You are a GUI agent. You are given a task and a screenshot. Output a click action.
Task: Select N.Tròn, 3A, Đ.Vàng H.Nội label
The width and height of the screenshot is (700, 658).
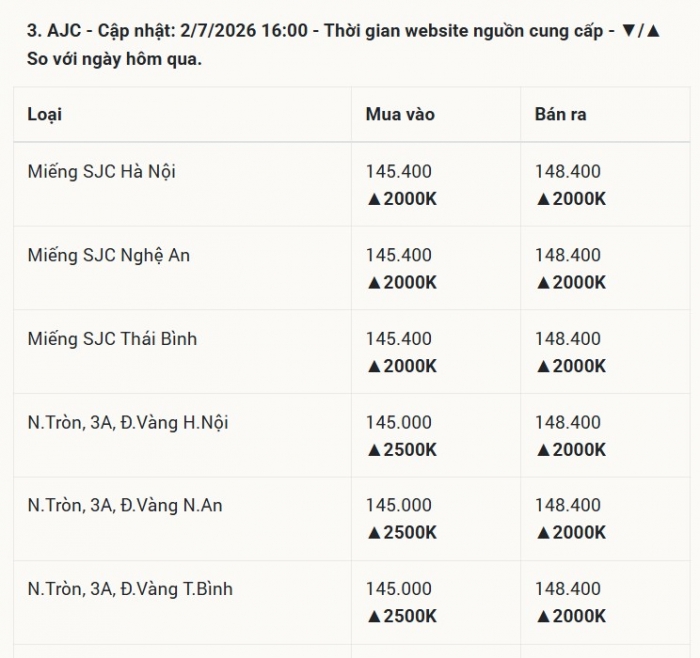[128, 422]
